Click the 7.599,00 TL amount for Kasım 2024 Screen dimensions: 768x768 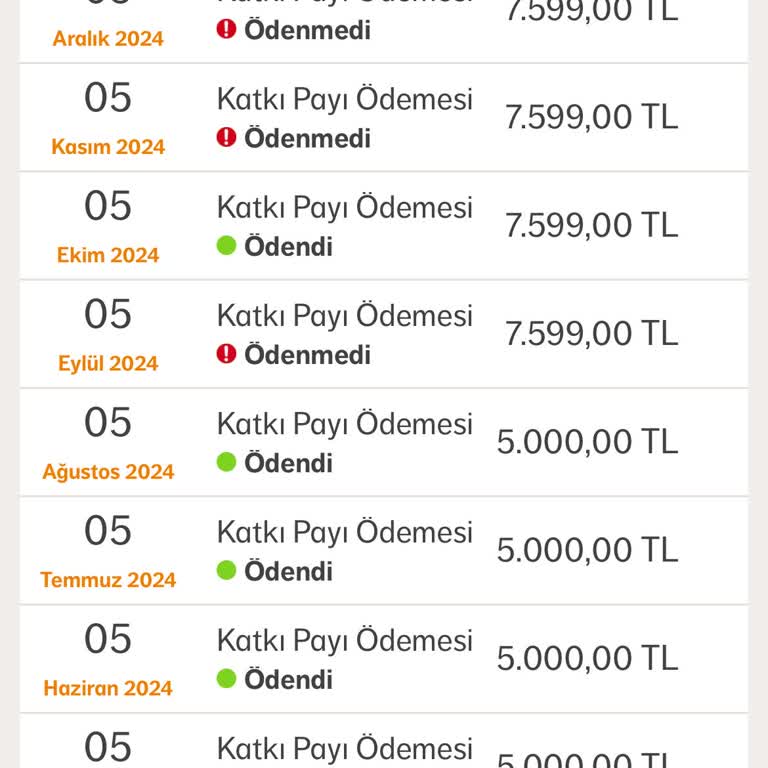point(591,117)
